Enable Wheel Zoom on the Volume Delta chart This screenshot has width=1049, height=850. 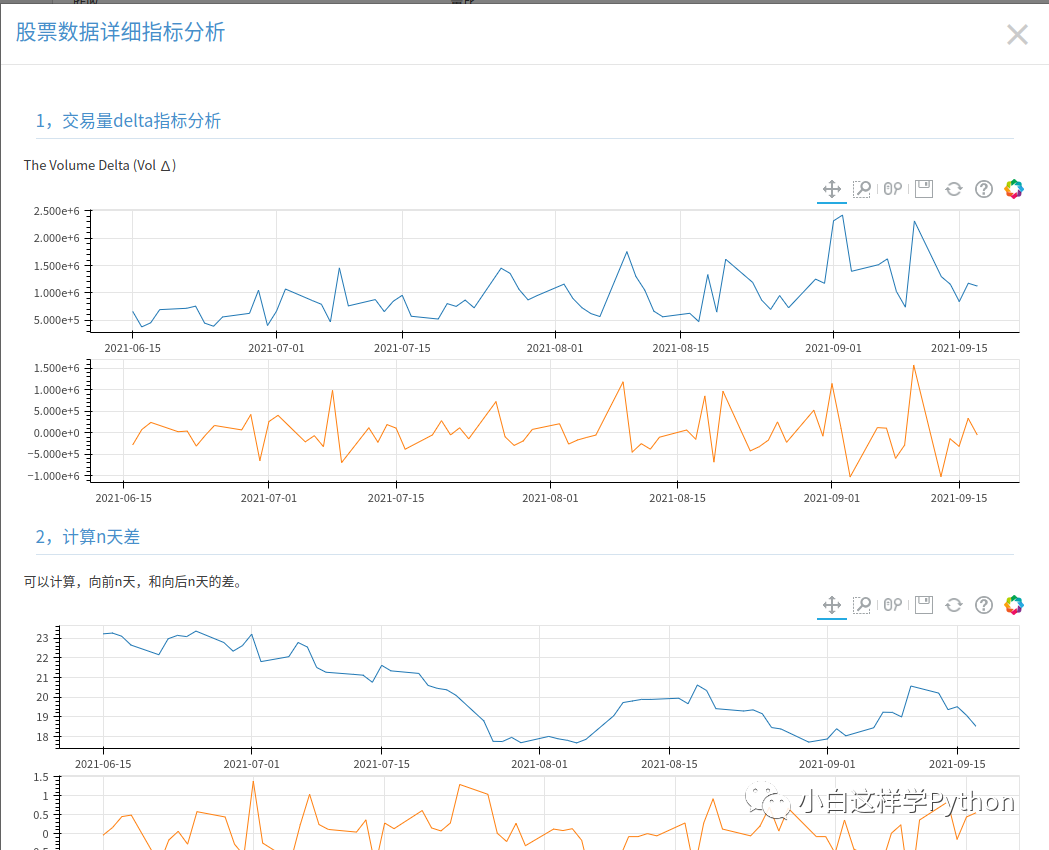pos(891,188)
